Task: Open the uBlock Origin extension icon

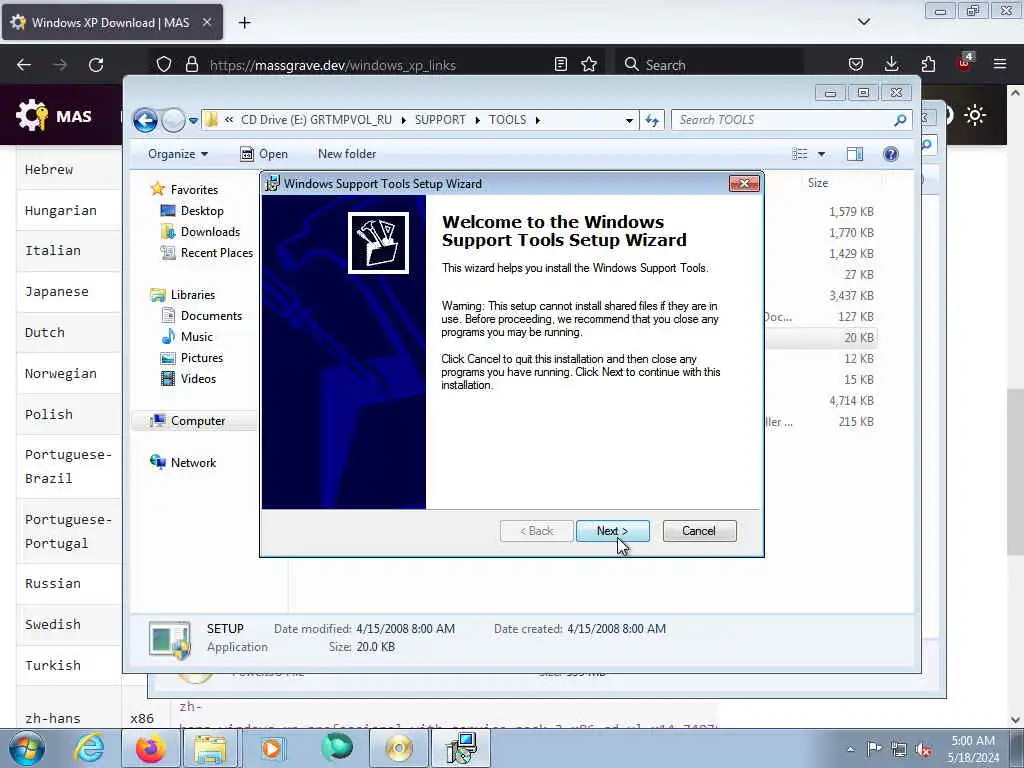Action: (965, 63)
